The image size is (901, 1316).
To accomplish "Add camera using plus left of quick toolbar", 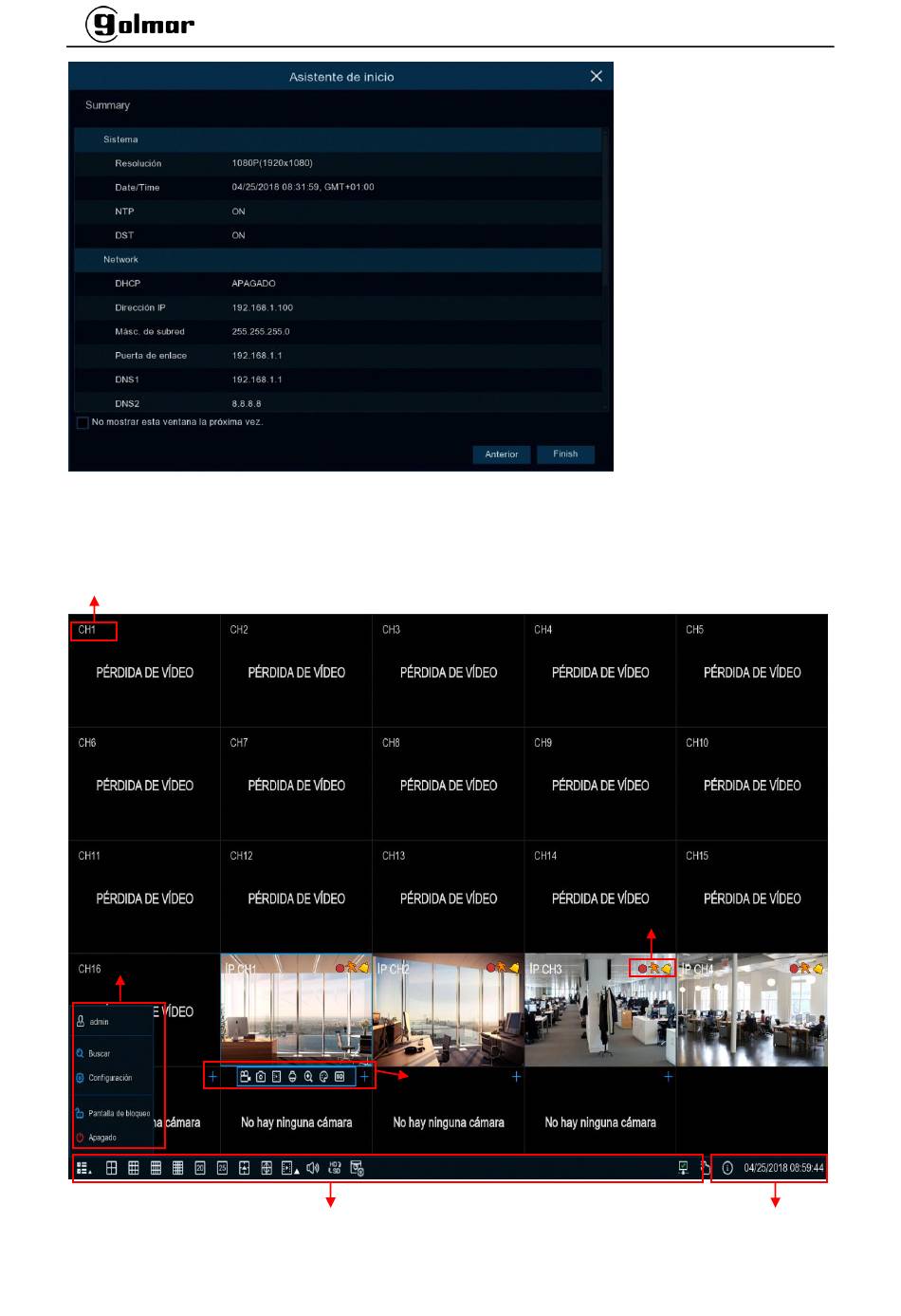I will tap(212, 1077).
